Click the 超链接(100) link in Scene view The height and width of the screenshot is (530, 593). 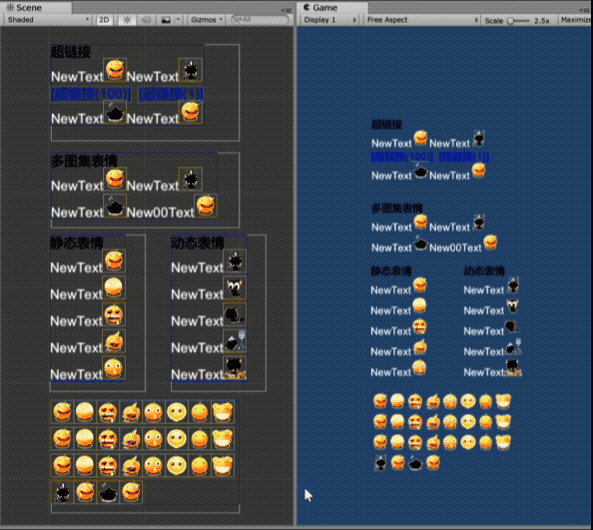(x=91, y=94)
